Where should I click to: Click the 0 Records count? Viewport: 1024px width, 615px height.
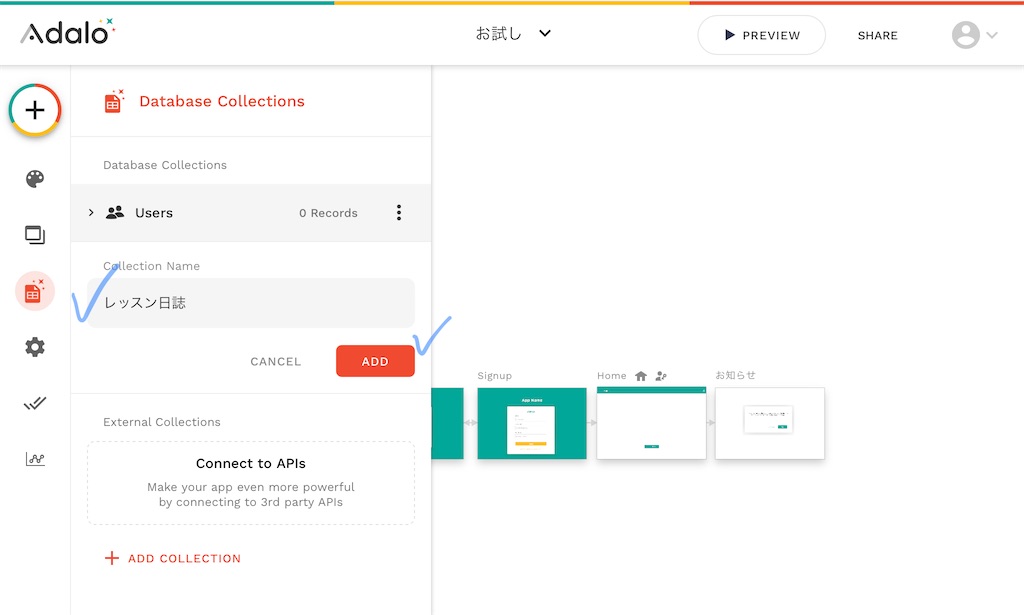328,213
